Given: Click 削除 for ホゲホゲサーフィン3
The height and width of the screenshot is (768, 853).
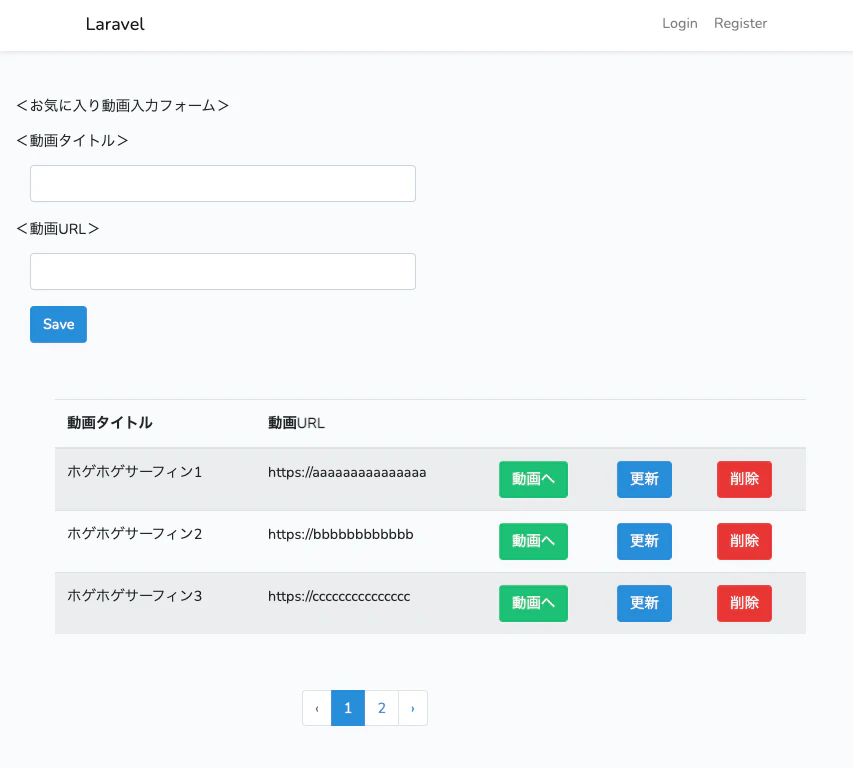Looking at the screenshot, I should 744,603.
